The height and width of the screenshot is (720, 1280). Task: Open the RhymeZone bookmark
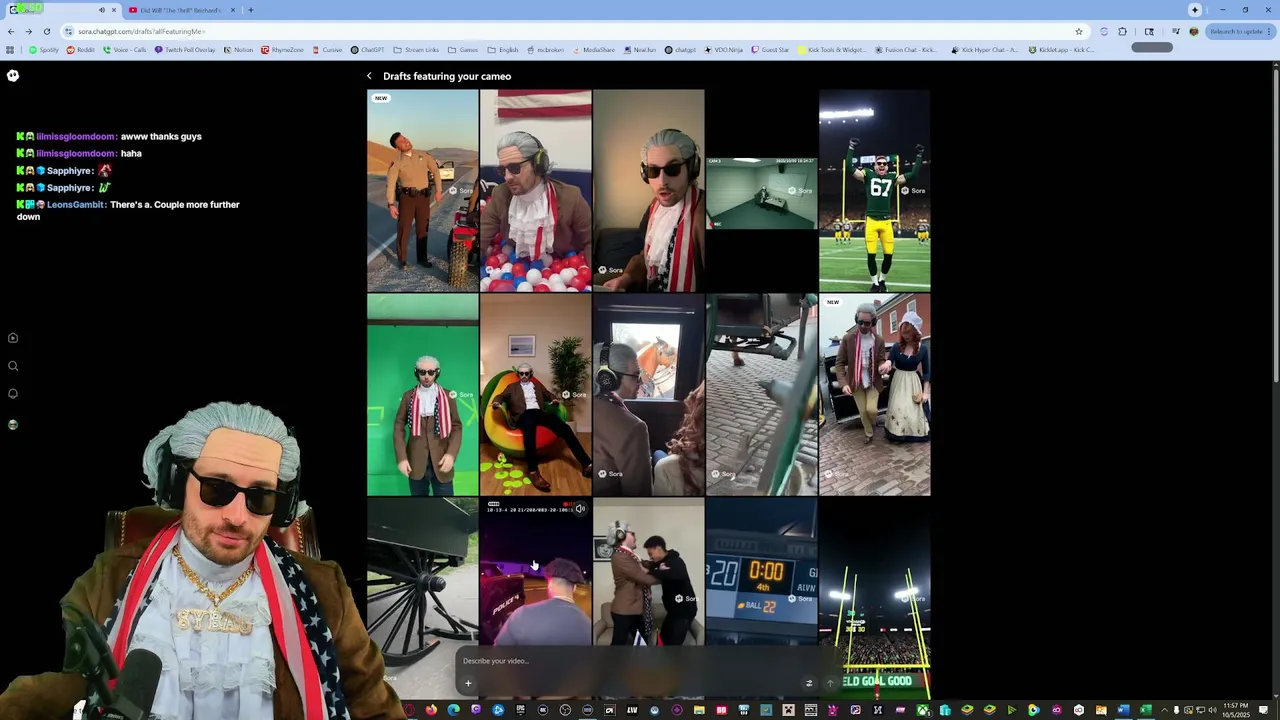click(283, 50)
